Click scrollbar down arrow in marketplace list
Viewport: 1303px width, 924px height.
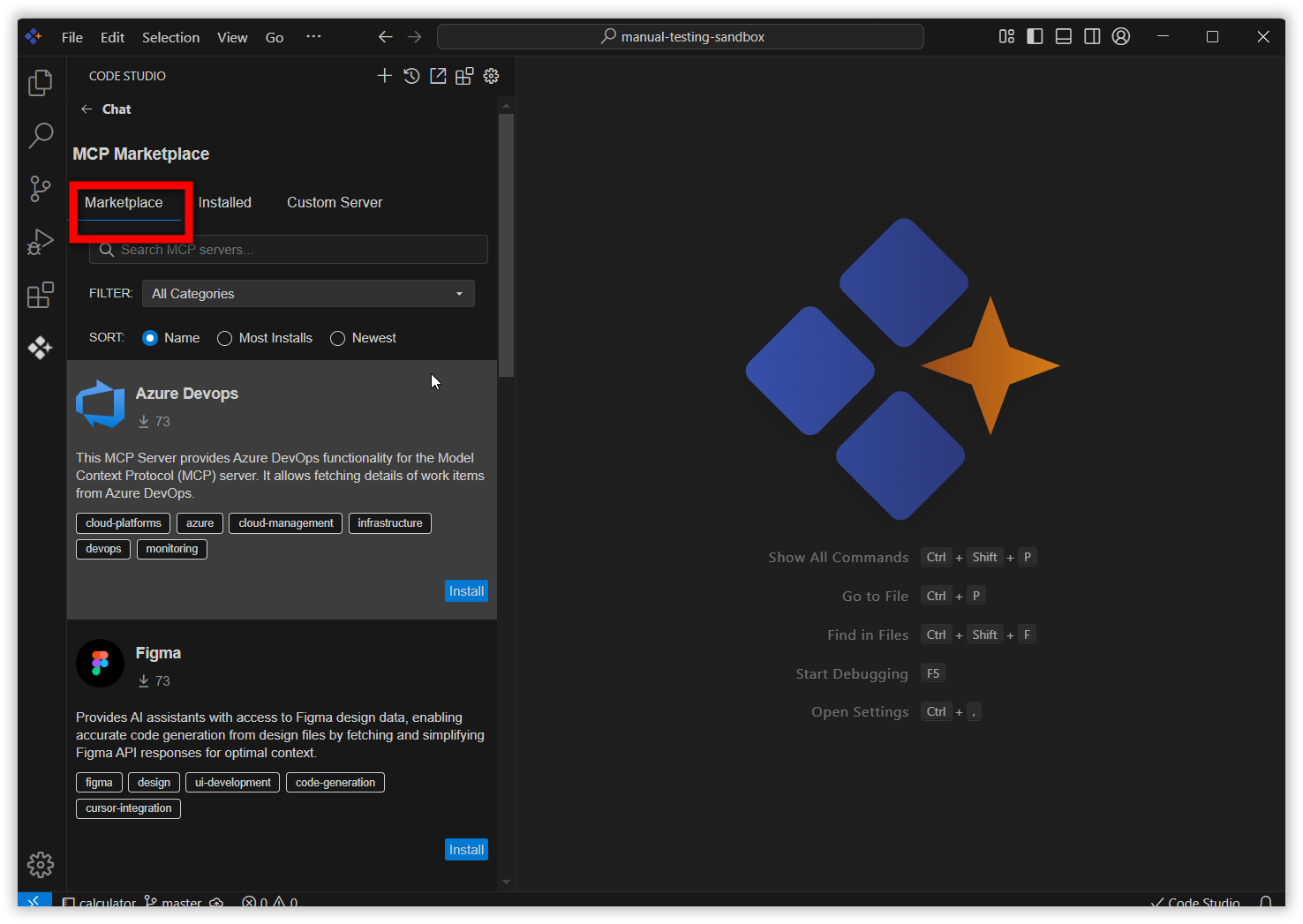(x=506, y=882)
